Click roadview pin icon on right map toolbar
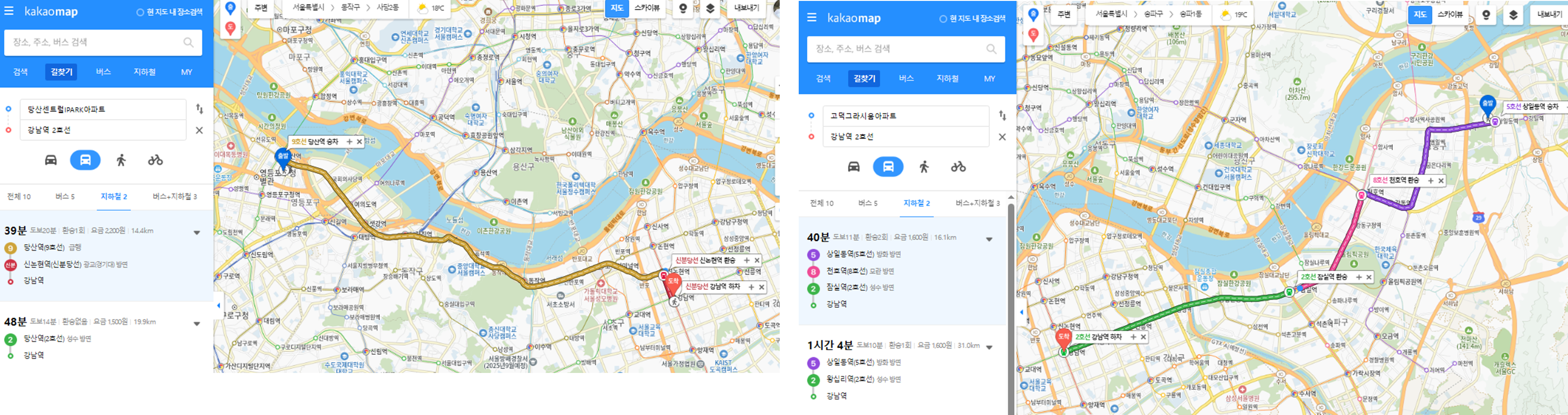 coord(1486,15)
